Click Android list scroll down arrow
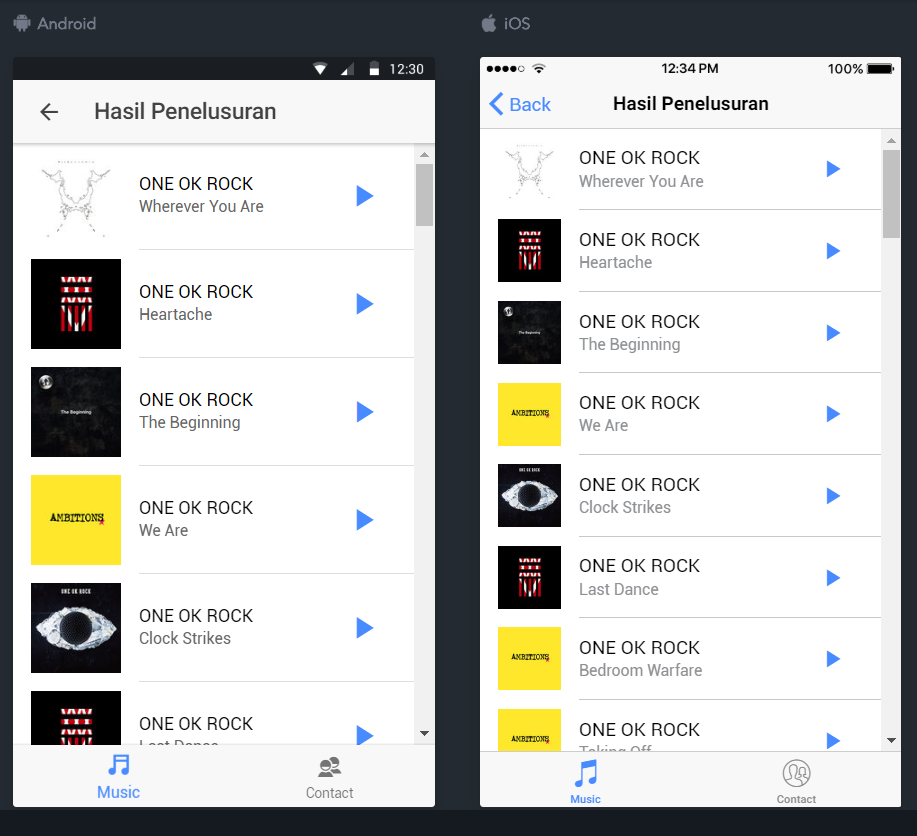 click(x=425, y=734)
